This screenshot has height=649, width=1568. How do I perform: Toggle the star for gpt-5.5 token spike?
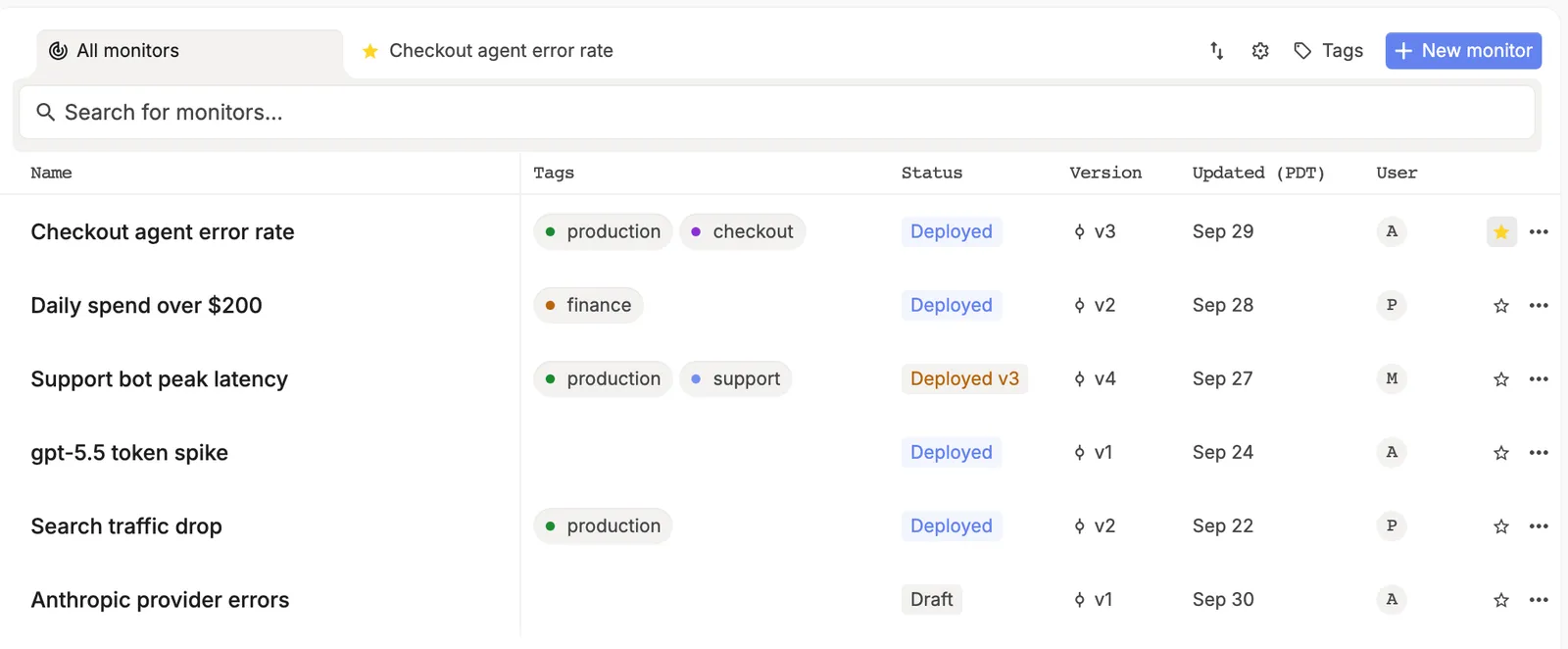pos(1501,453)
